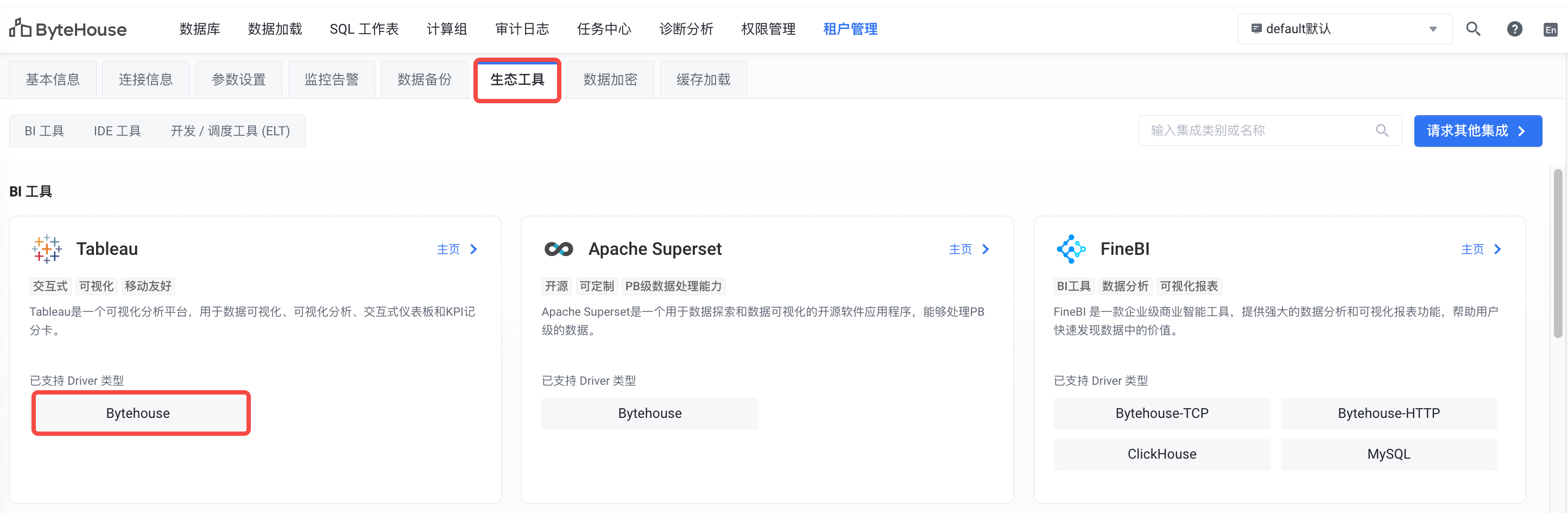Screen dimensions: 1568x513
Task: Filter by 开发 / 调度工具 (ELT) category
Action: (230, 131)
